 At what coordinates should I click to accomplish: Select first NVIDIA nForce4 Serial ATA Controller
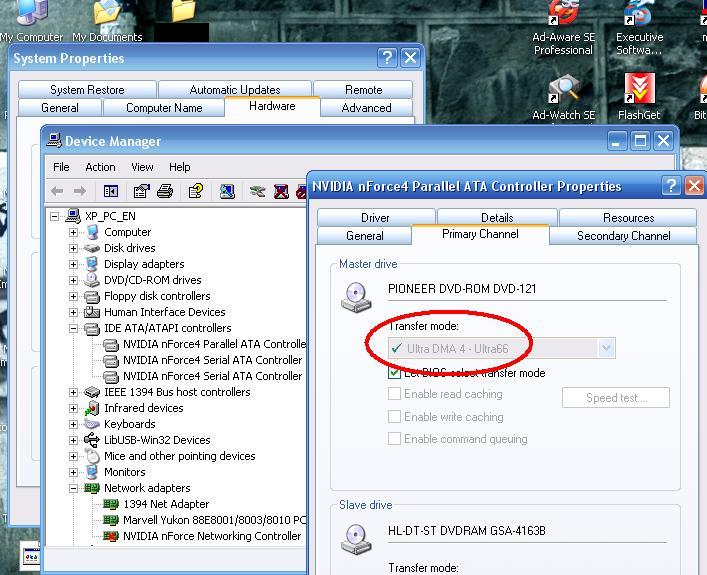coord(212,360)
